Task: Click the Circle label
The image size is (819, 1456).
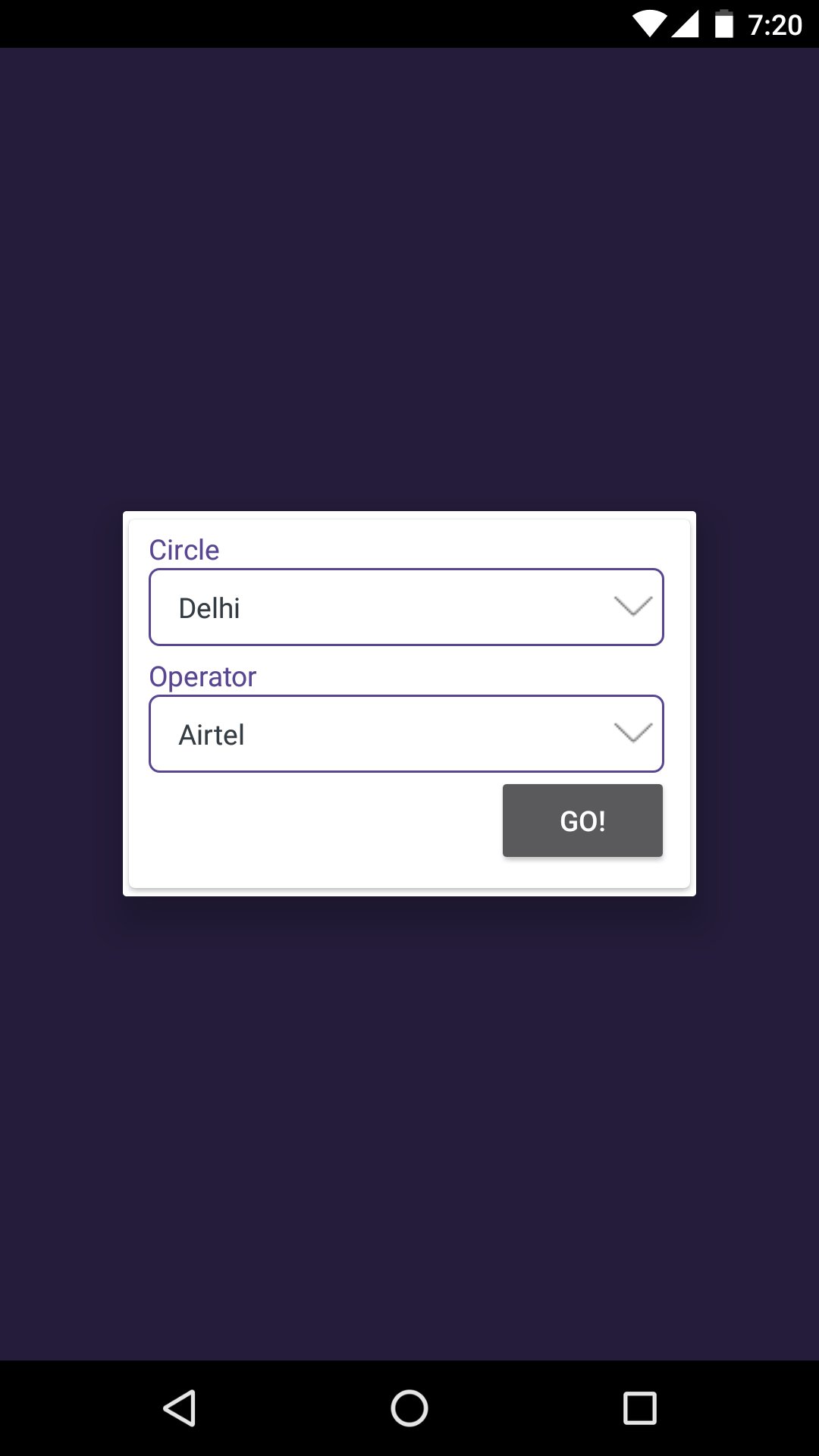Action: [184, 549]
